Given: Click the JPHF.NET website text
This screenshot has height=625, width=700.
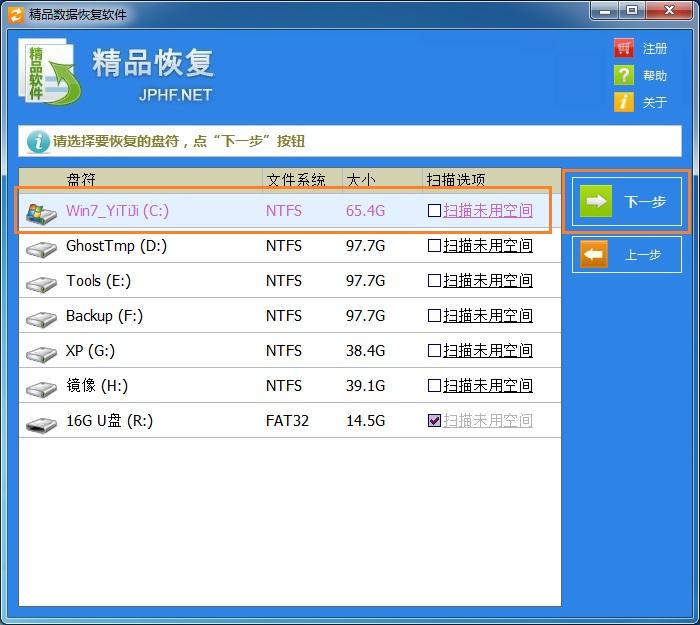Looking at the screenshot, I should (x=175, y=95).
